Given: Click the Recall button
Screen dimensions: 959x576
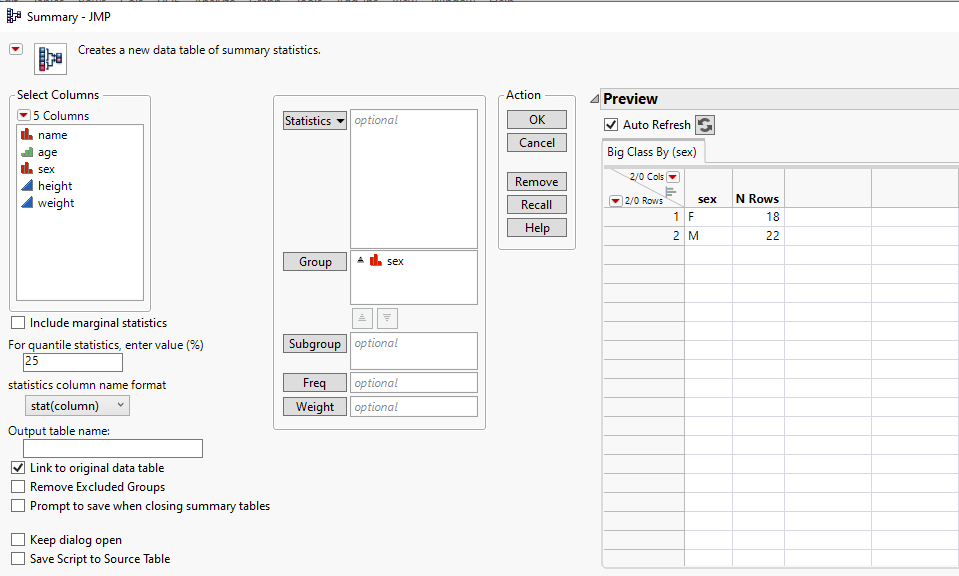Looking at the screenshot, I should tap(536, 204).
